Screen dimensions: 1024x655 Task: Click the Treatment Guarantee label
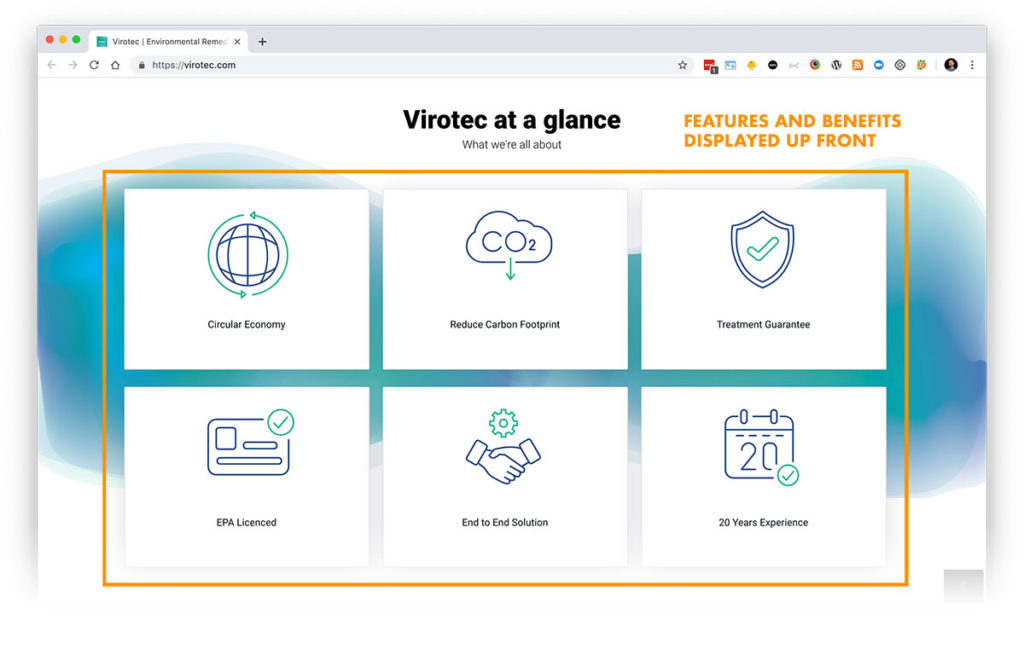(x=763, y=325)
